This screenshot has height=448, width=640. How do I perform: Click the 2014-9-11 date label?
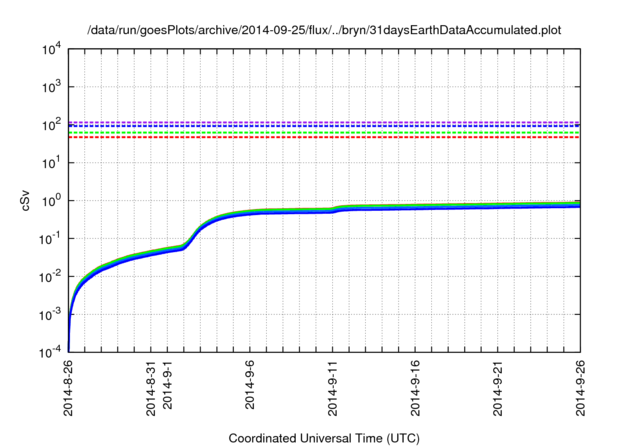[333, 388]
